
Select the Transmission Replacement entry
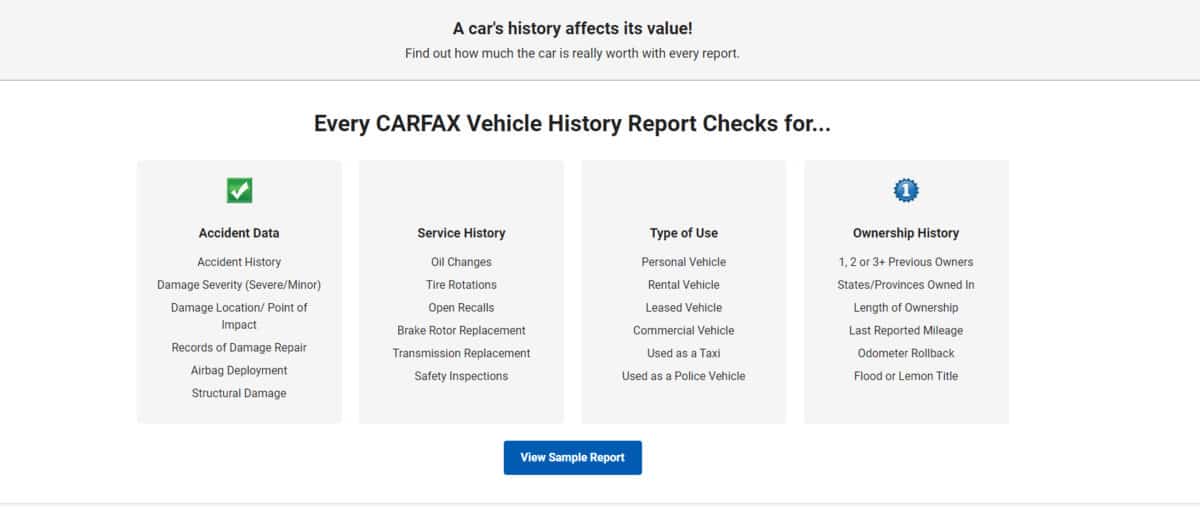click(x=461, y=353)
